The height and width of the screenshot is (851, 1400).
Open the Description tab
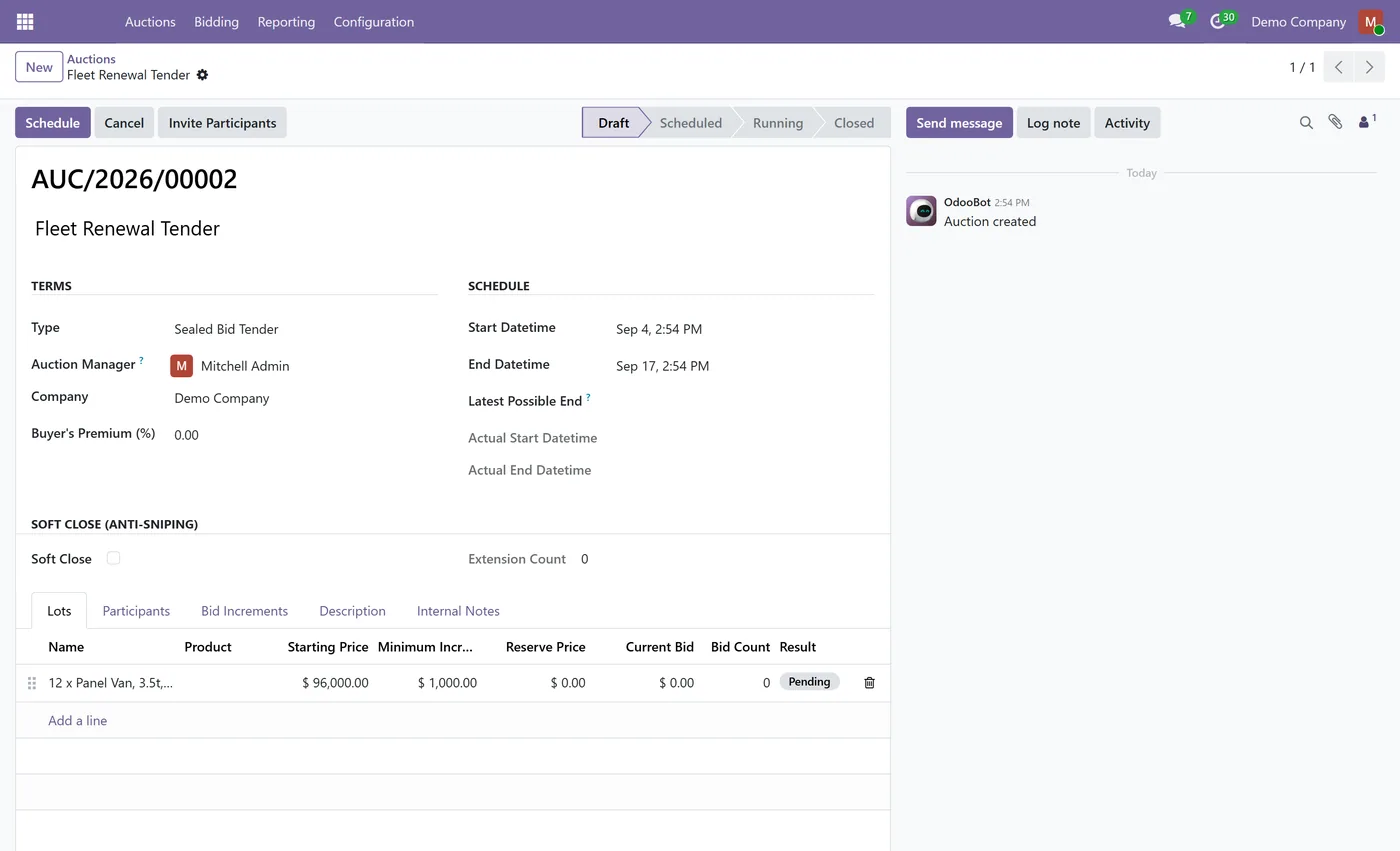pos(352,611)
